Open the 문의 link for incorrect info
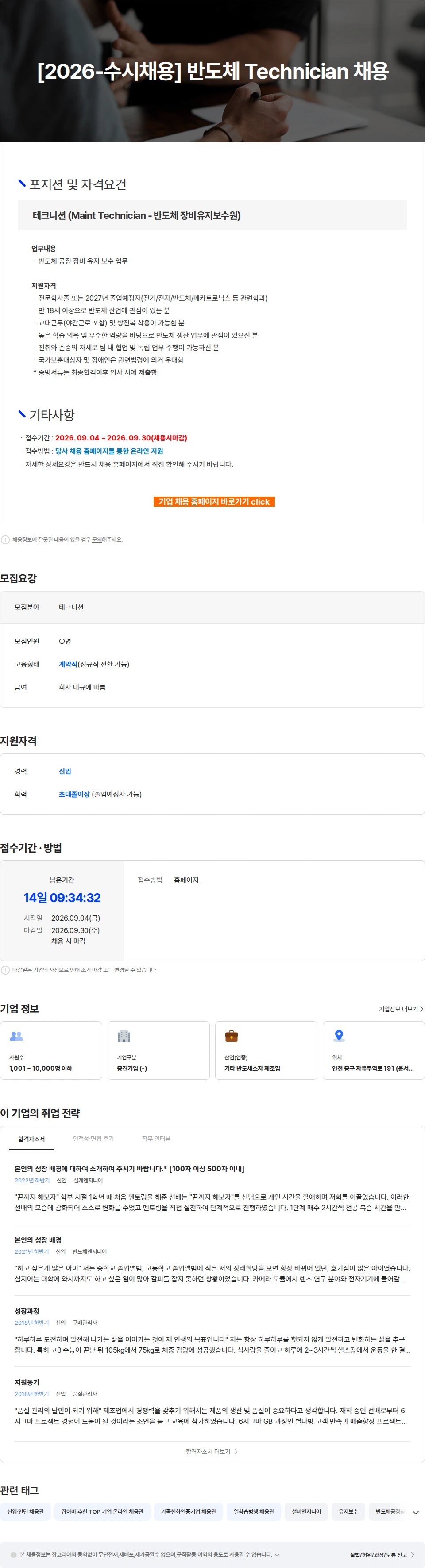 point(97,540)
